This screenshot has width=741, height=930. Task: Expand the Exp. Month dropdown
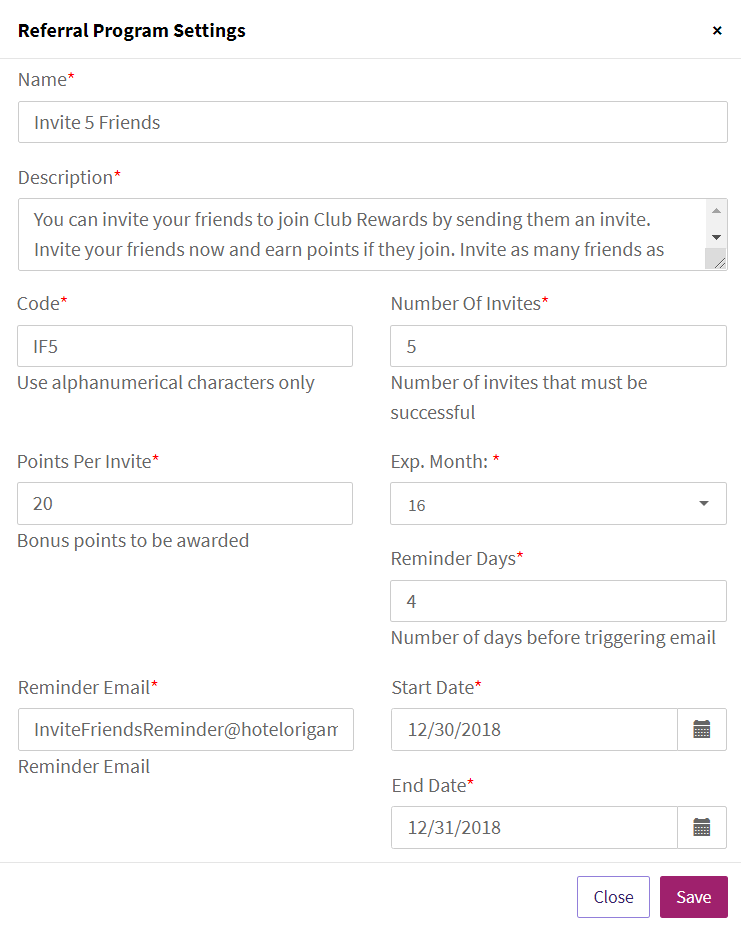click(x=558, y=504)
